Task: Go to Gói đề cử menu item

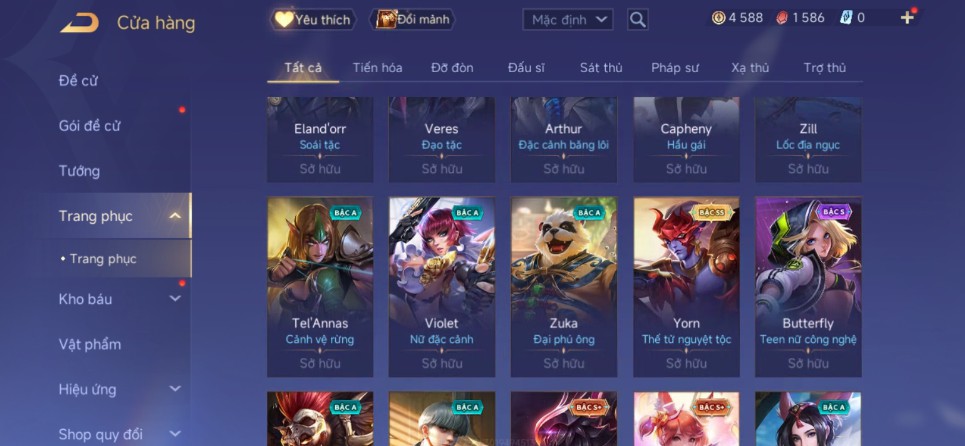Action: tap(90, 126)
